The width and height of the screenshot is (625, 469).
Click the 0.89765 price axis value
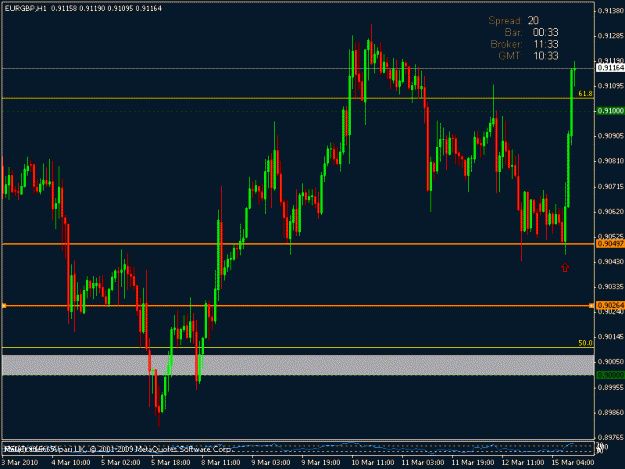611,438
